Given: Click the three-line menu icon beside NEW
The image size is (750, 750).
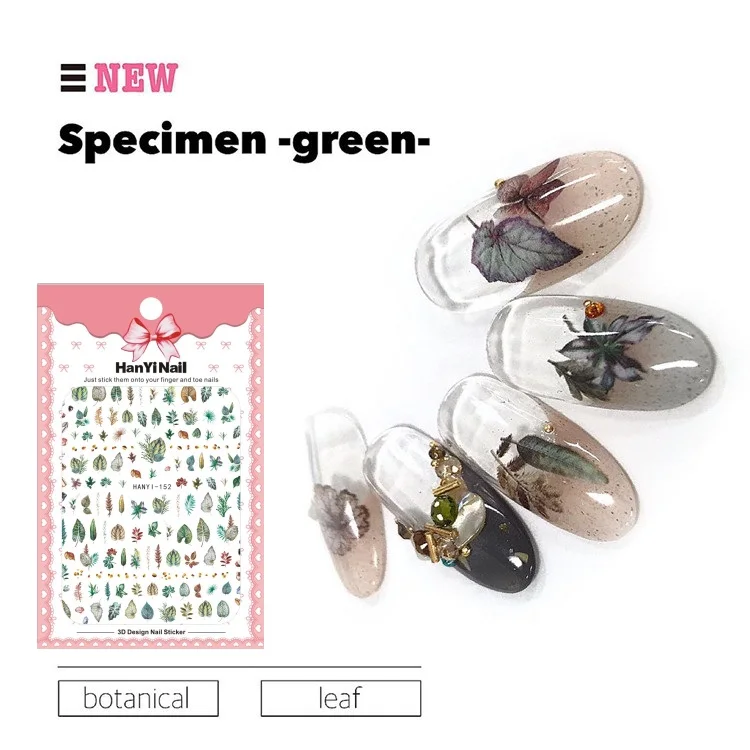Looking at the screenshot, I should click(x=73, y=77).
